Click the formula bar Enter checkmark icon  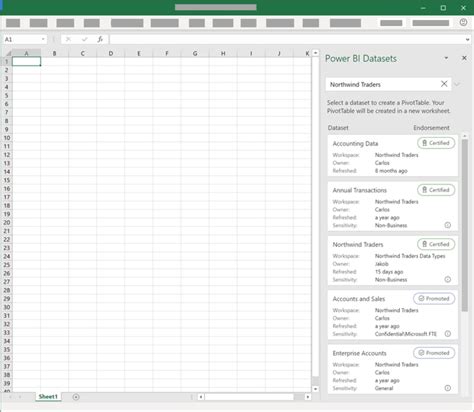click(84, 39)
